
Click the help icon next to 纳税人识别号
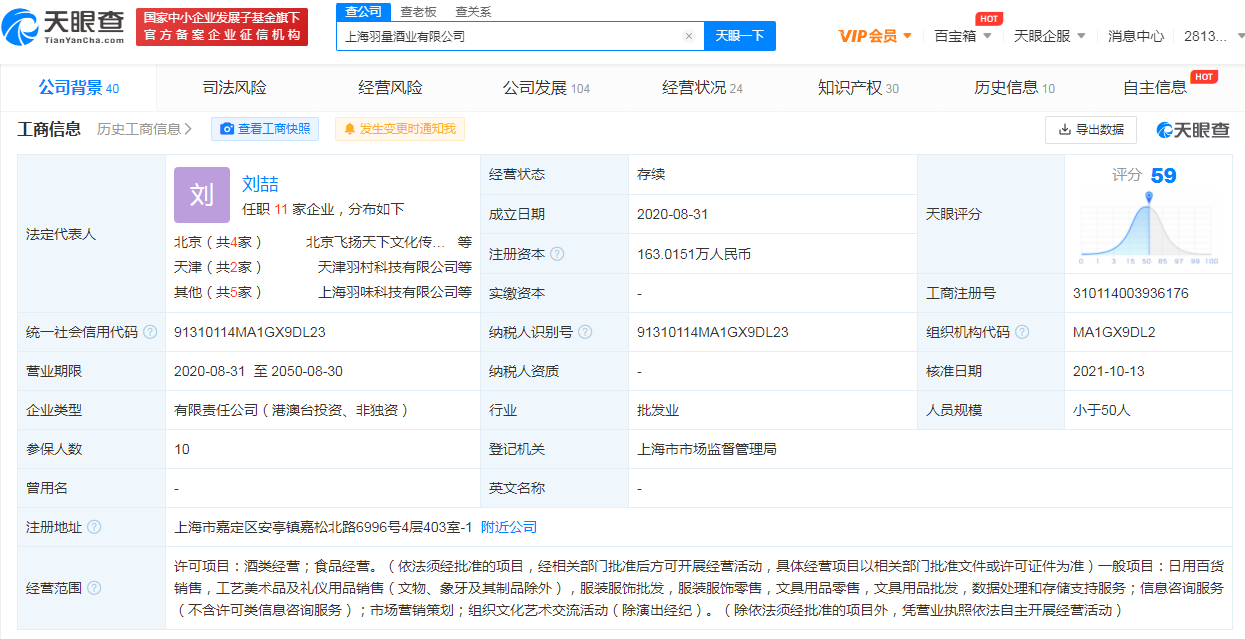[585, 332]
